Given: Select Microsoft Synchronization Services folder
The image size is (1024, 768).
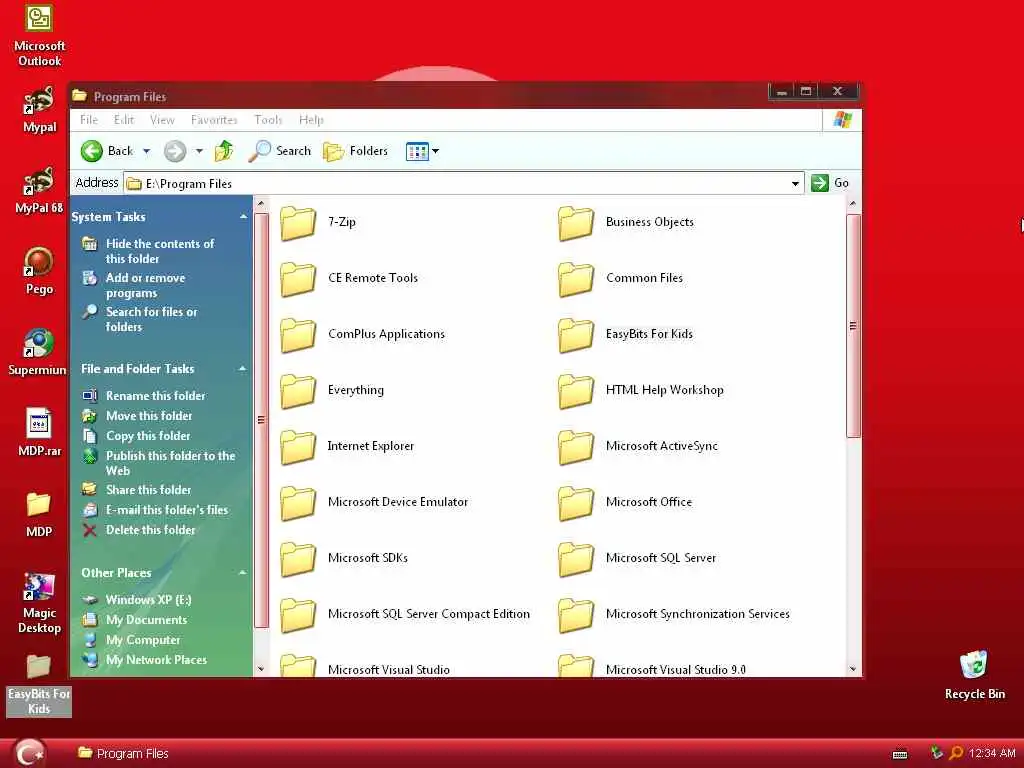Looking at the screenshot, I should coord(674,615).
